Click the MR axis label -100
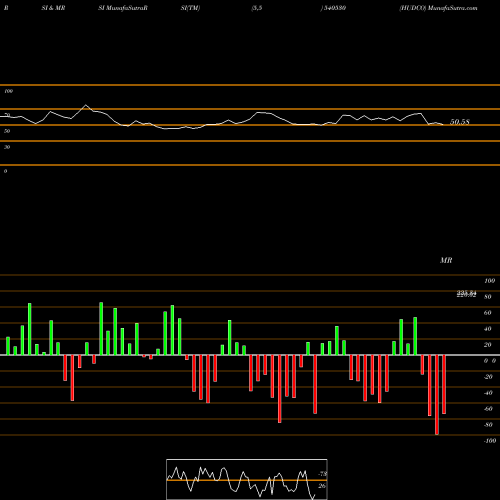This screenshot has height=500, width=500. (489, 441)
